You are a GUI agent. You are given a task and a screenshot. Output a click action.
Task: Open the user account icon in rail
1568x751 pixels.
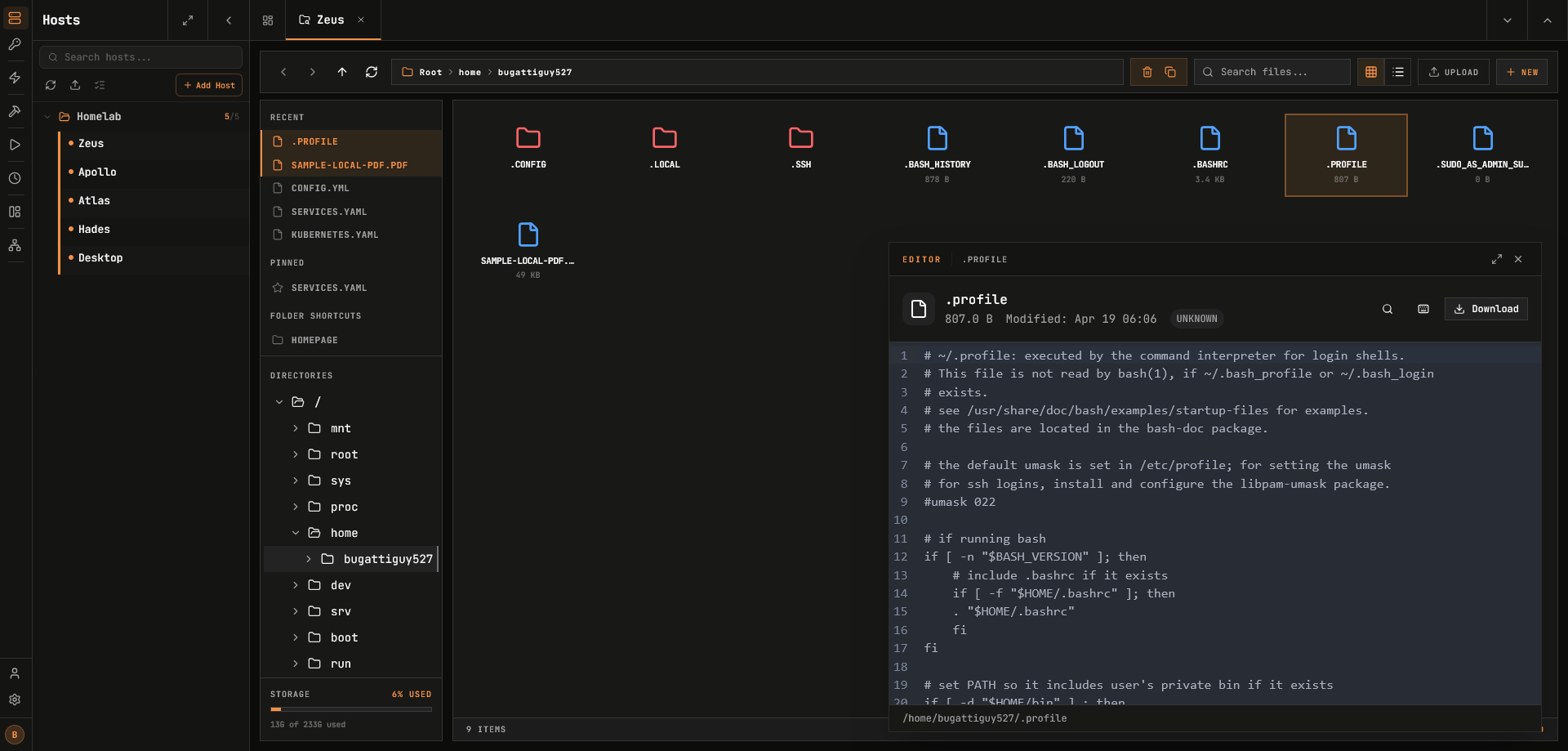[15, 673]
